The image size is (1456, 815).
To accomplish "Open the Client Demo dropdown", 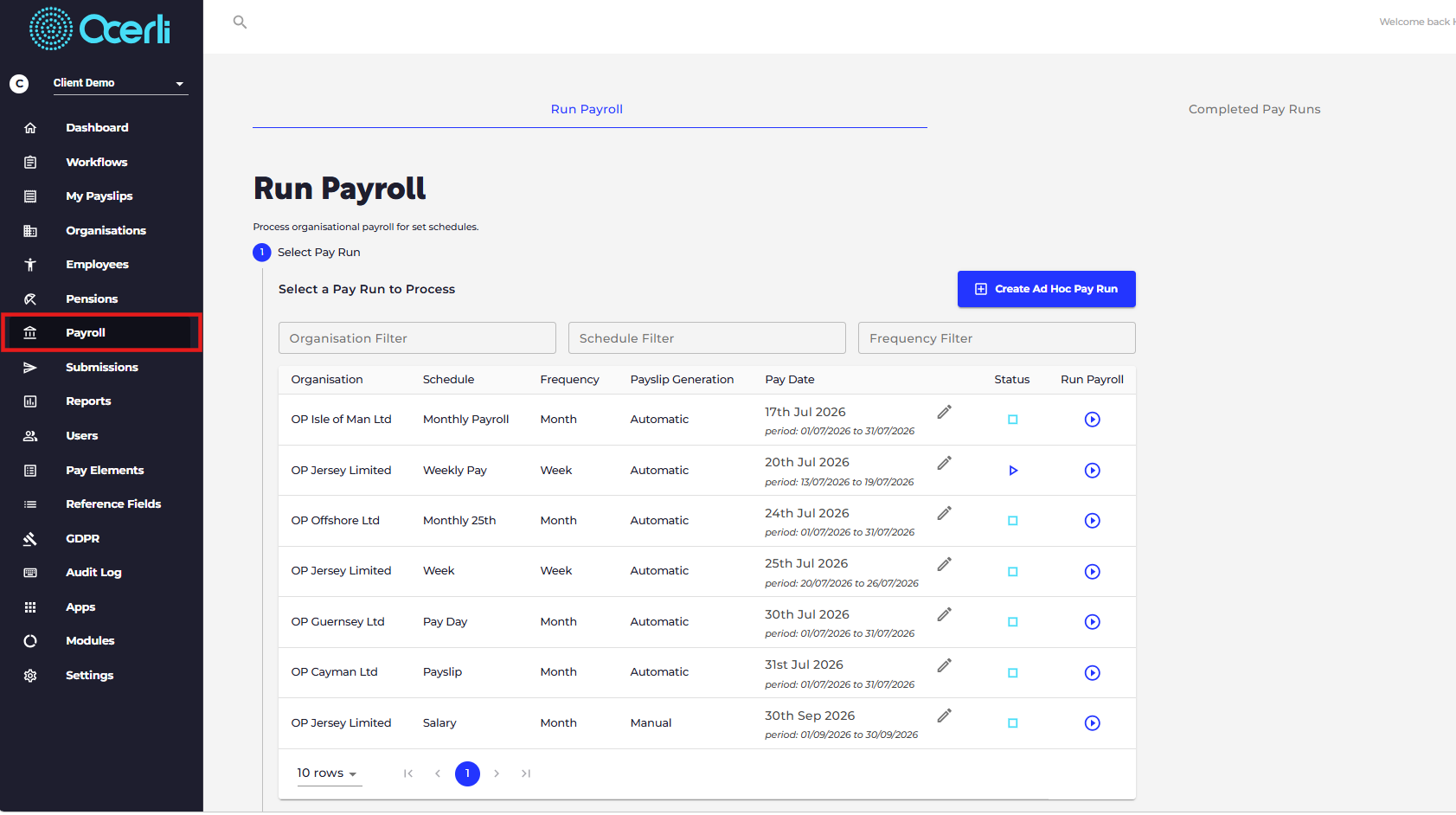I will pyautogui.click(x=120, y=83).
